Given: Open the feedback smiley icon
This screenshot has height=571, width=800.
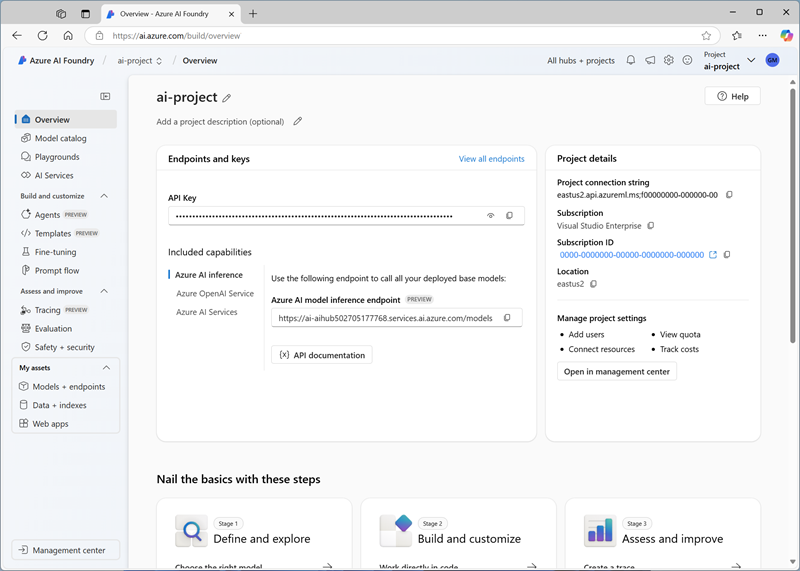Looking at the screenshot, I should click(687, 61).
